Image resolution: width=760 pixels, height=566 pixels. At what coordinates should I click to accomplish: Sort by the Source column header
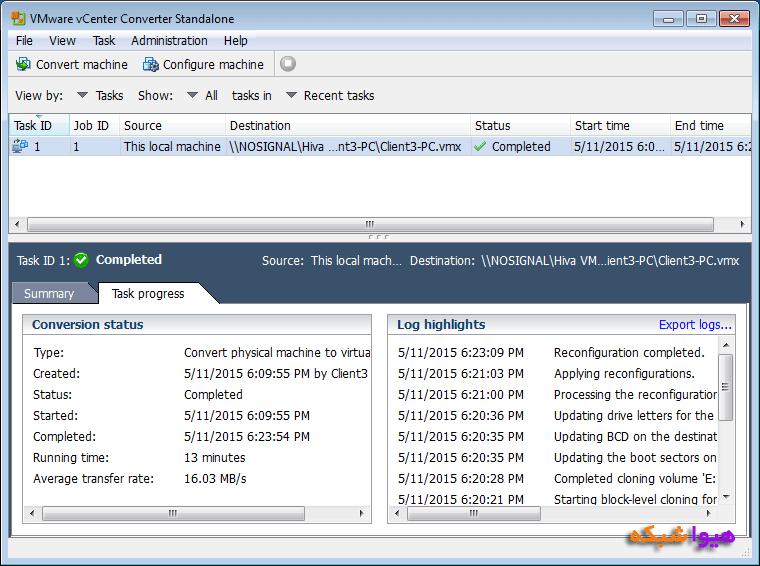(173, 126)
